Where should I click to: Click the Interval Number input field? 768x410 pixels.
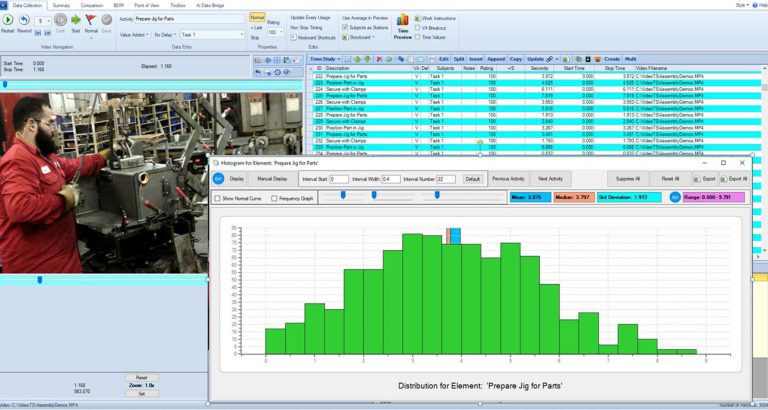tap(446, 179)
